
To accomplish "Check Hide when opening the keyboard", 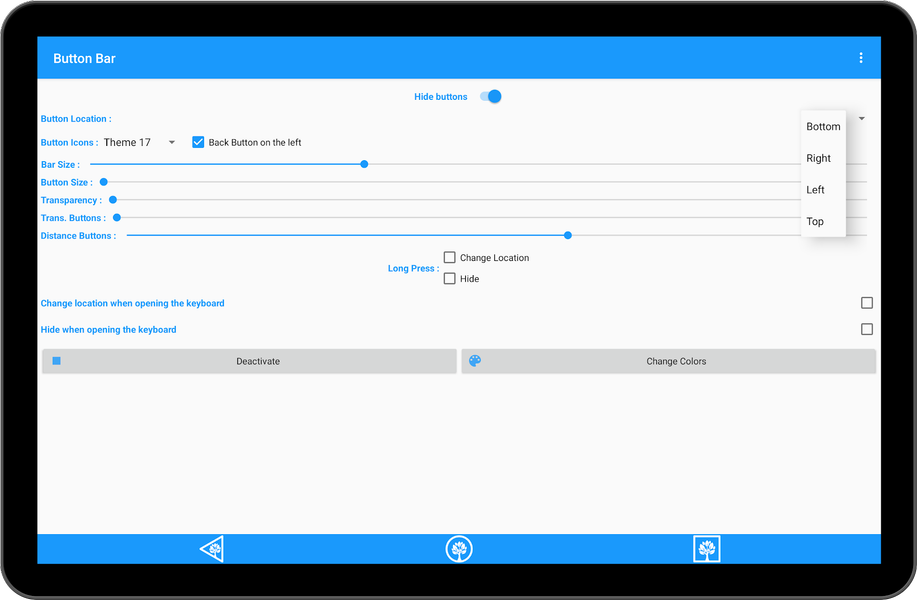I will (867, 329).
